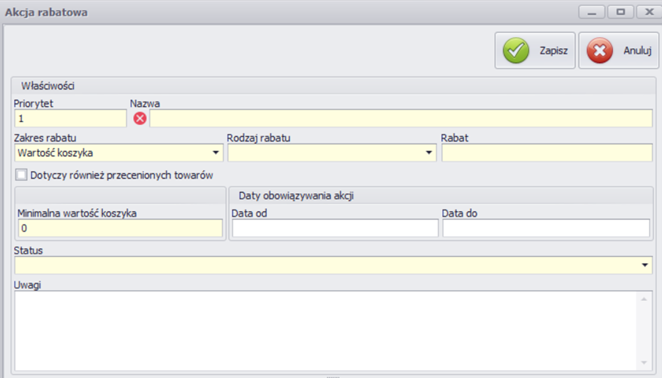Viewport: 662px width, 378px height.
Task: Click the red error icon beside Nazwa
Action: [x=140, y=119]
